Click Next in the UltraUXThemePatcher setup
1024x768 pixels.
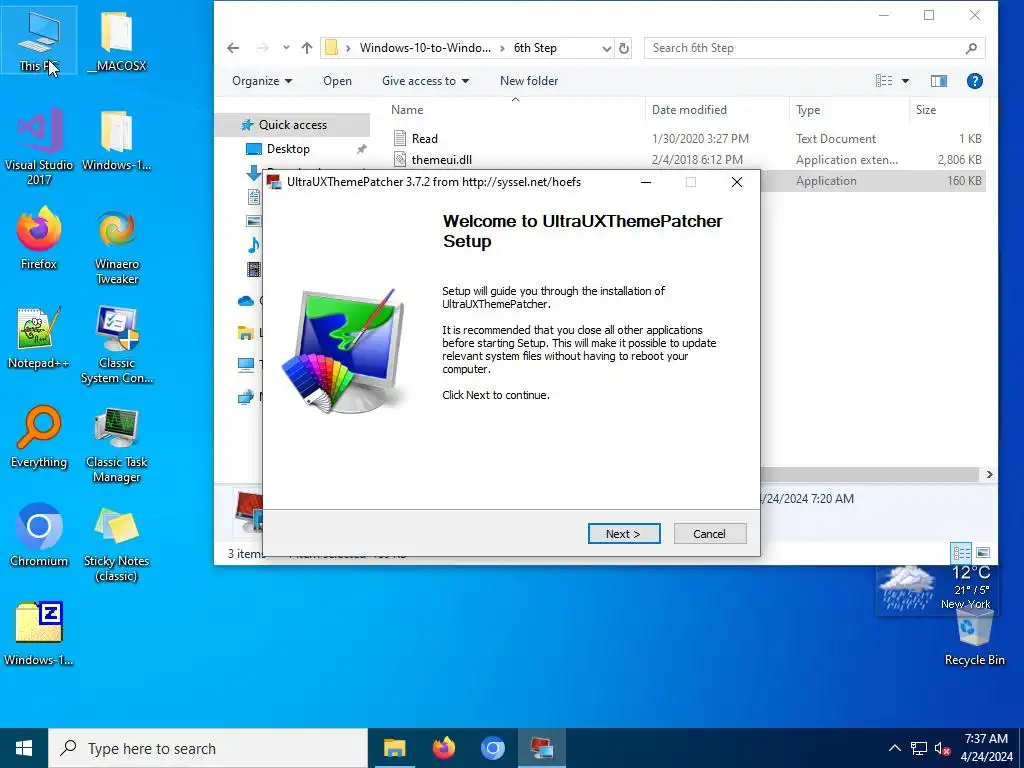[624, 534]
